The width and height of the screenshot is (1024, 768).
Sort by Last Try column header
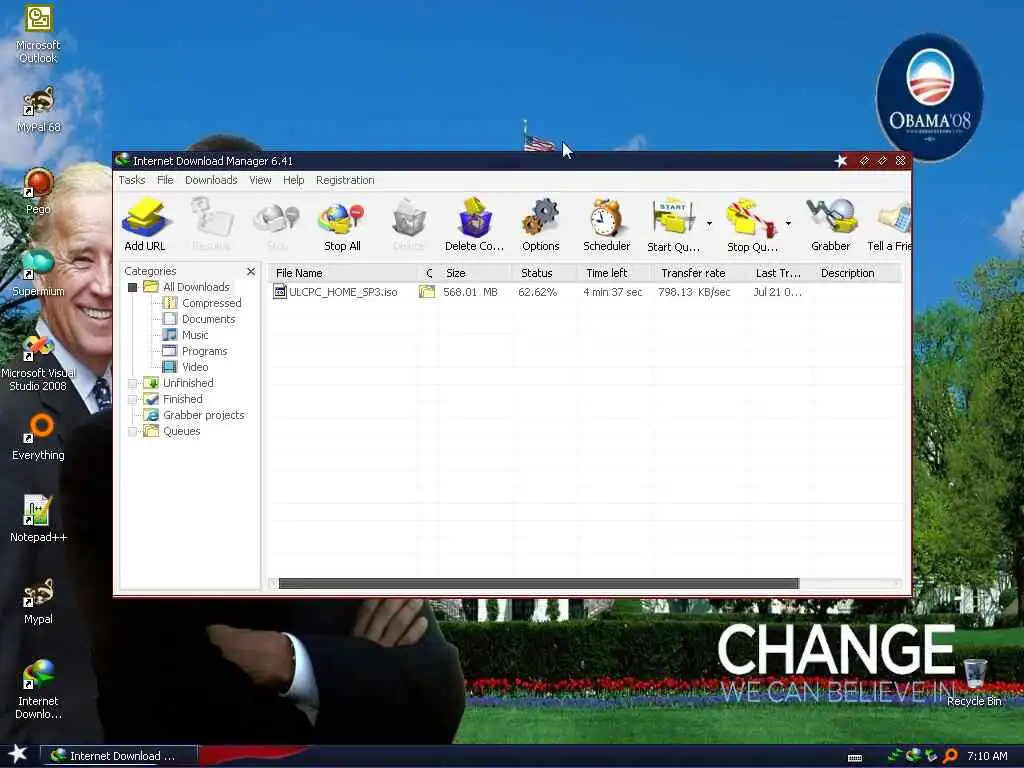pos(780,273)
